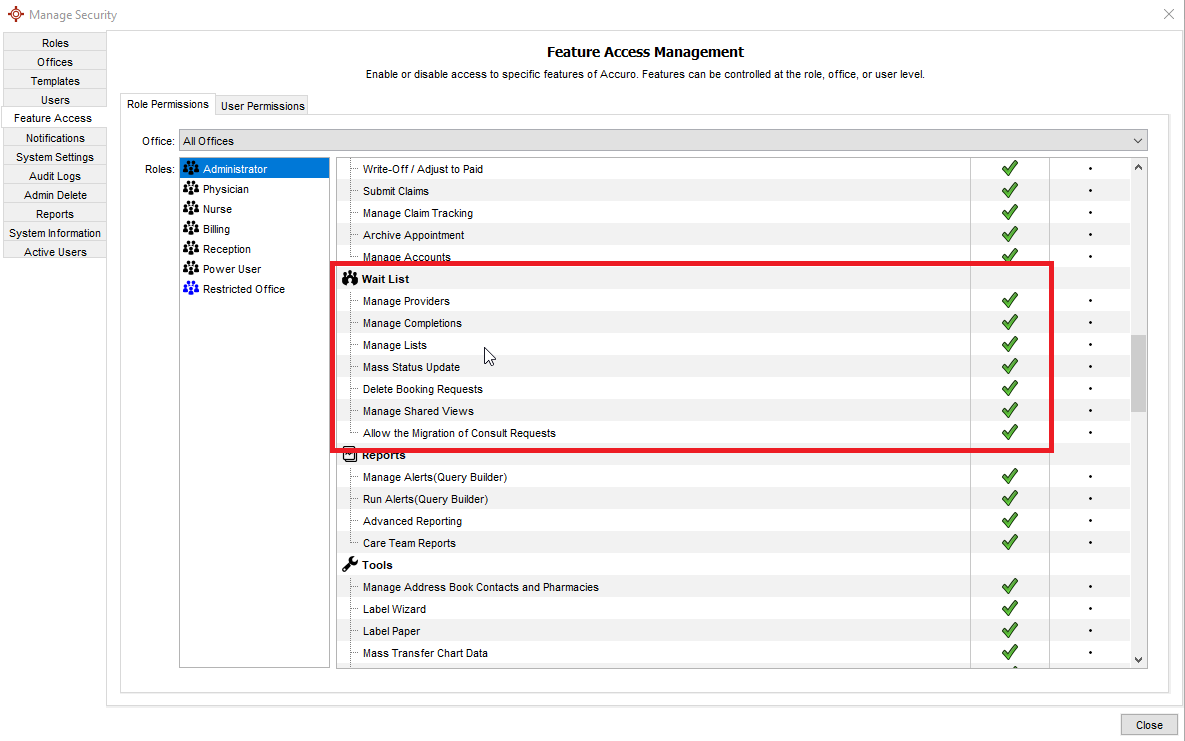Click the Close button
The image size is (1185, 741).
[x=1148, y=725]
